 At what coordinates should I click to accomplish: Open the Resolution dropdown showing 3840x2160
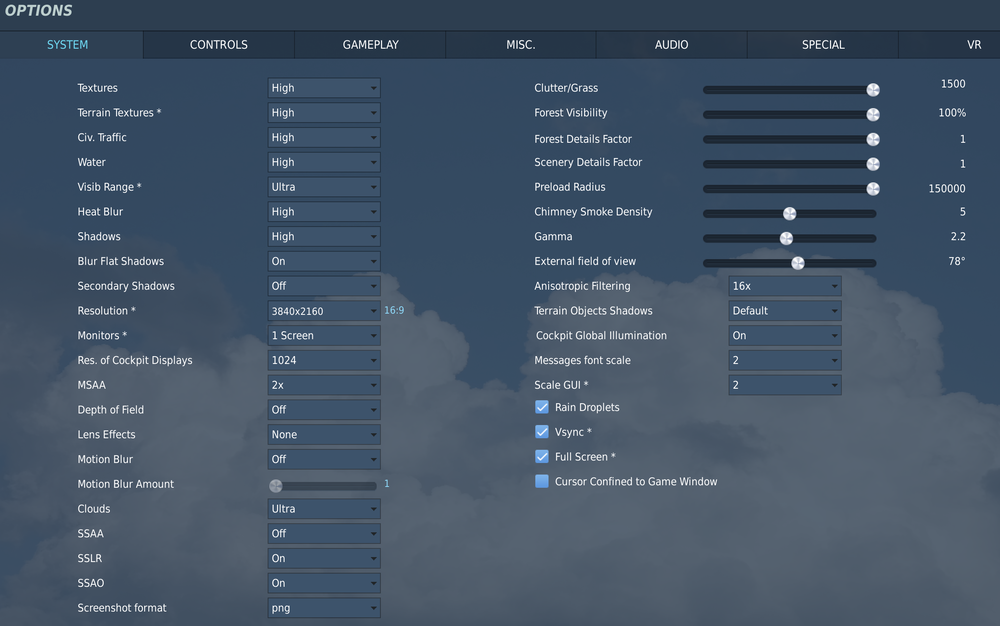(324, 311)
